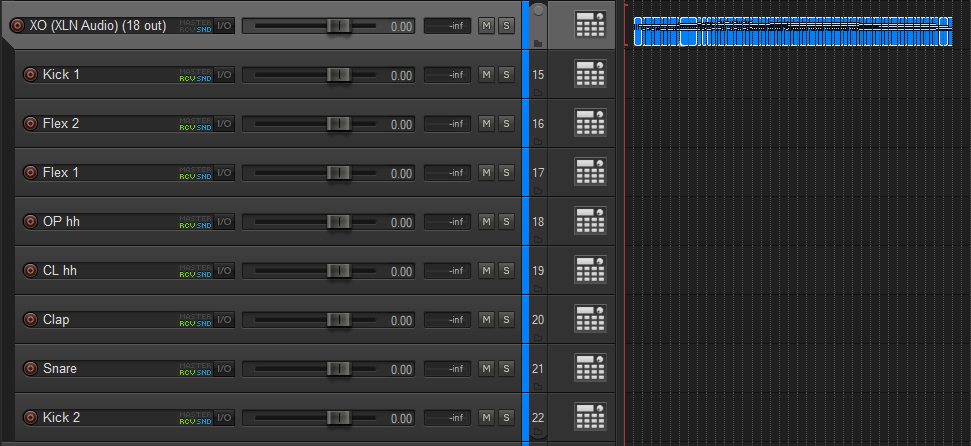Solo the XO (XLN Audio) track

pos(507,26)
